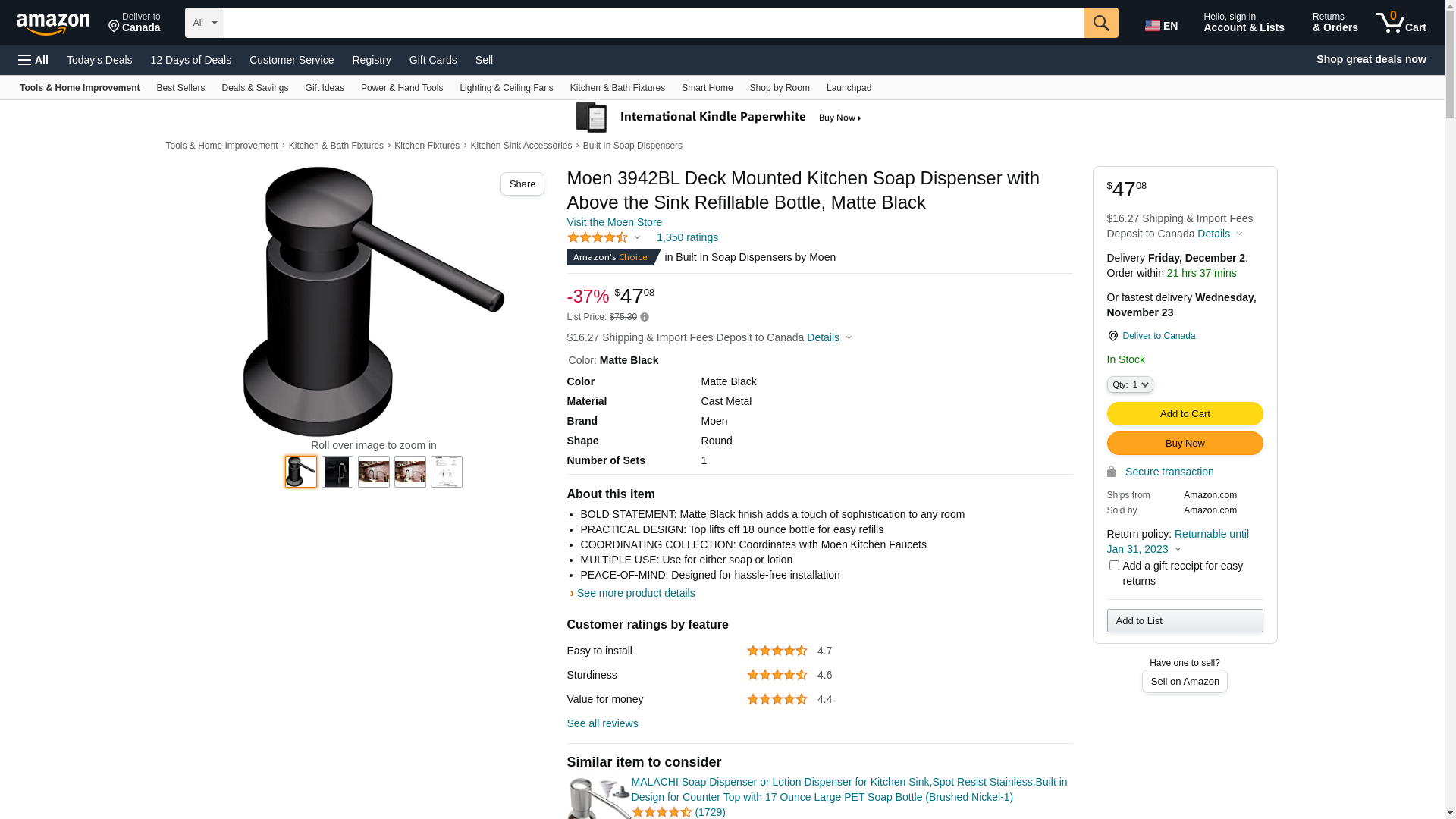The height and width of the screenshot is (819, 1456).
Task: Click the list price info icon
Action: coord(645,317)
